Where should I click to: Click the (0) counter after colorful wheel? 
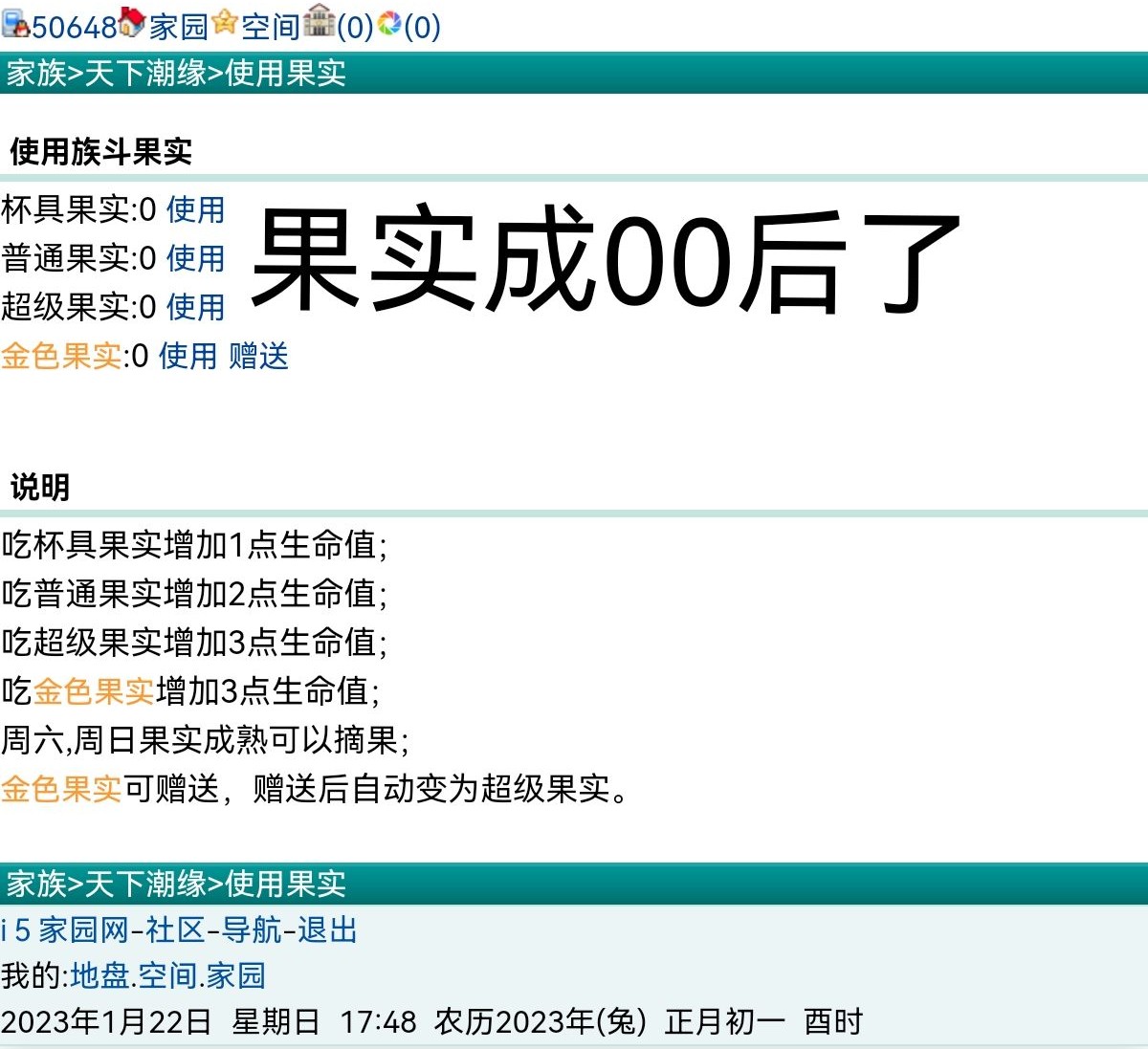[x=422, y=27]
